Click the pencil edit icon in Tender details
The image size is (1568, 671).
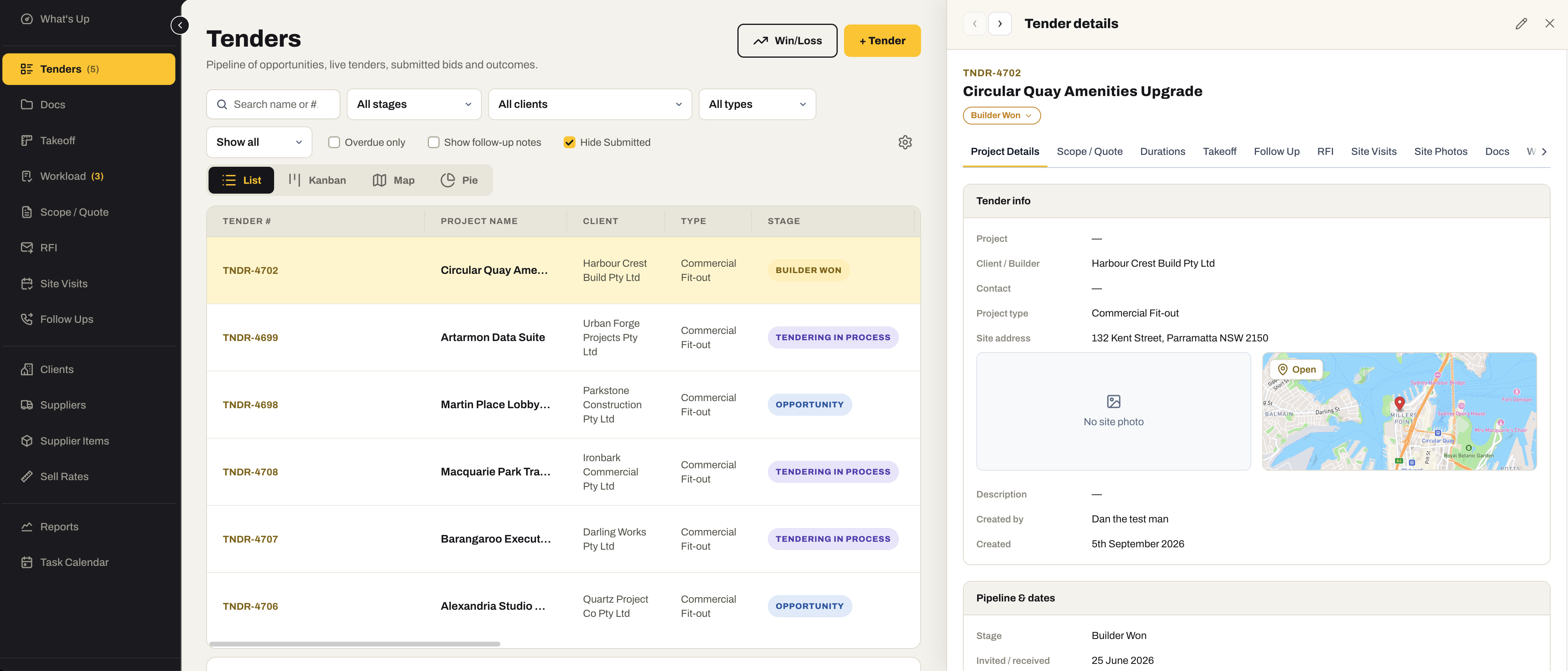click(x=1521, y=24)
